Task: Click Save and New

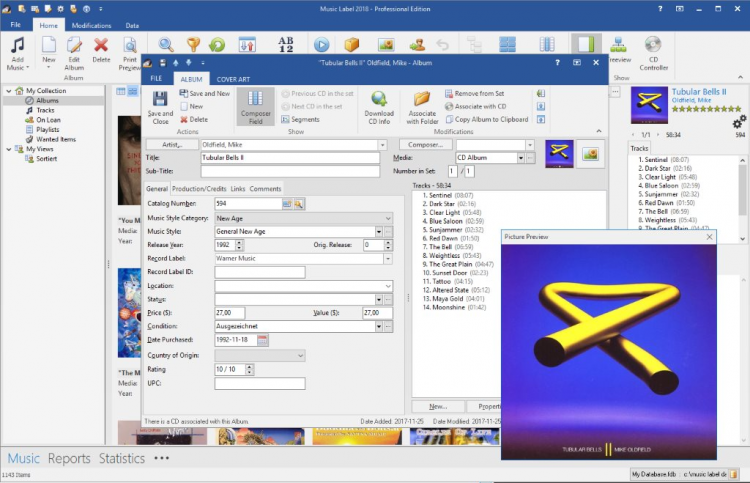Action: pos(205,93)
